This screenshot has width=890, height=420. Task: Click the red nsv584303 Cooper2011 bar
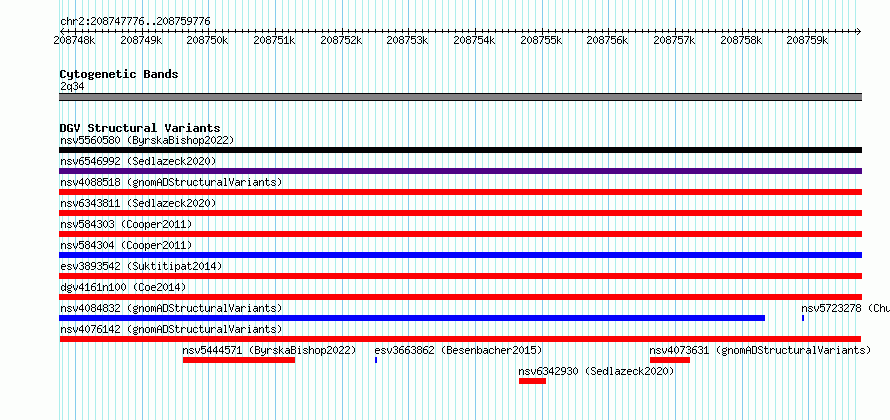pos(460,234)
